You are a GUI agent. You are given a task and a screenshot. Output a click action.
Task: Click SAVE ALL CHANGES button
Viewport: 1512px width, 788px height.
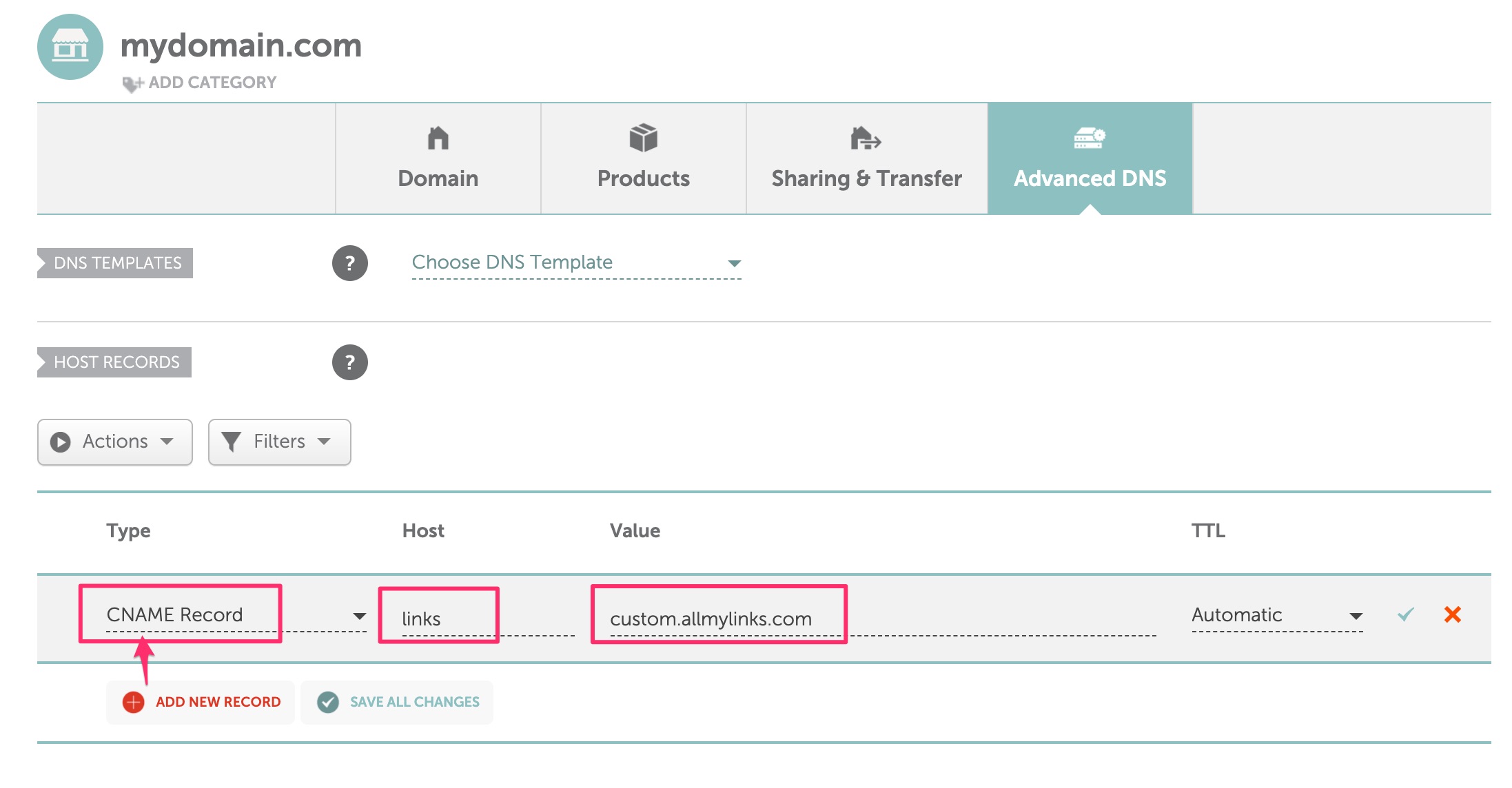point(397,703)
